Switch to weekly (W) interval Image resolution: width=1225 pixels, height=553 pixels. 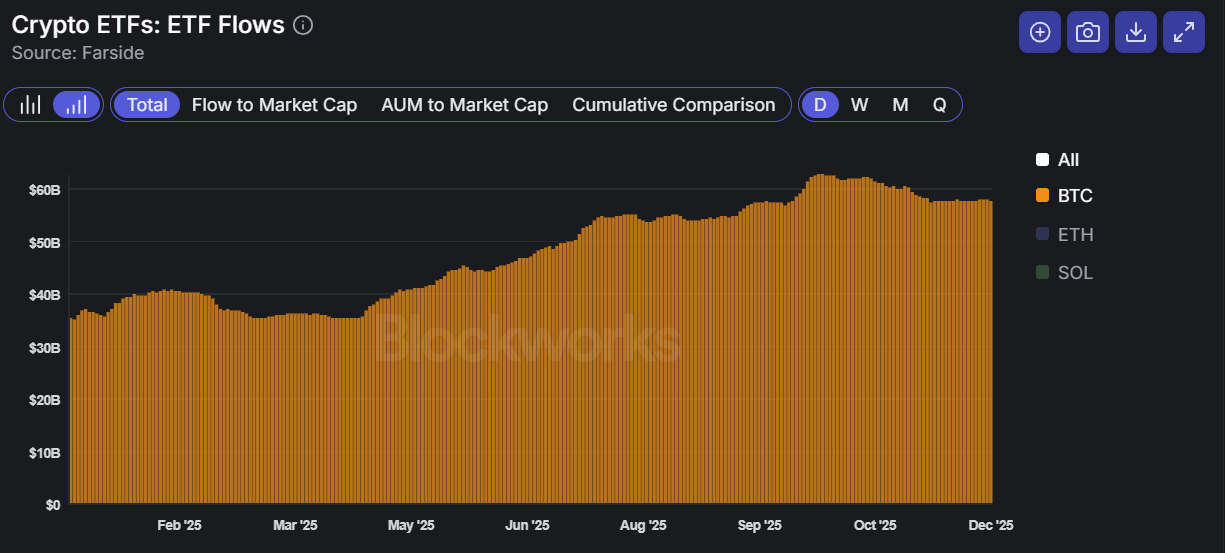(859, 104)
